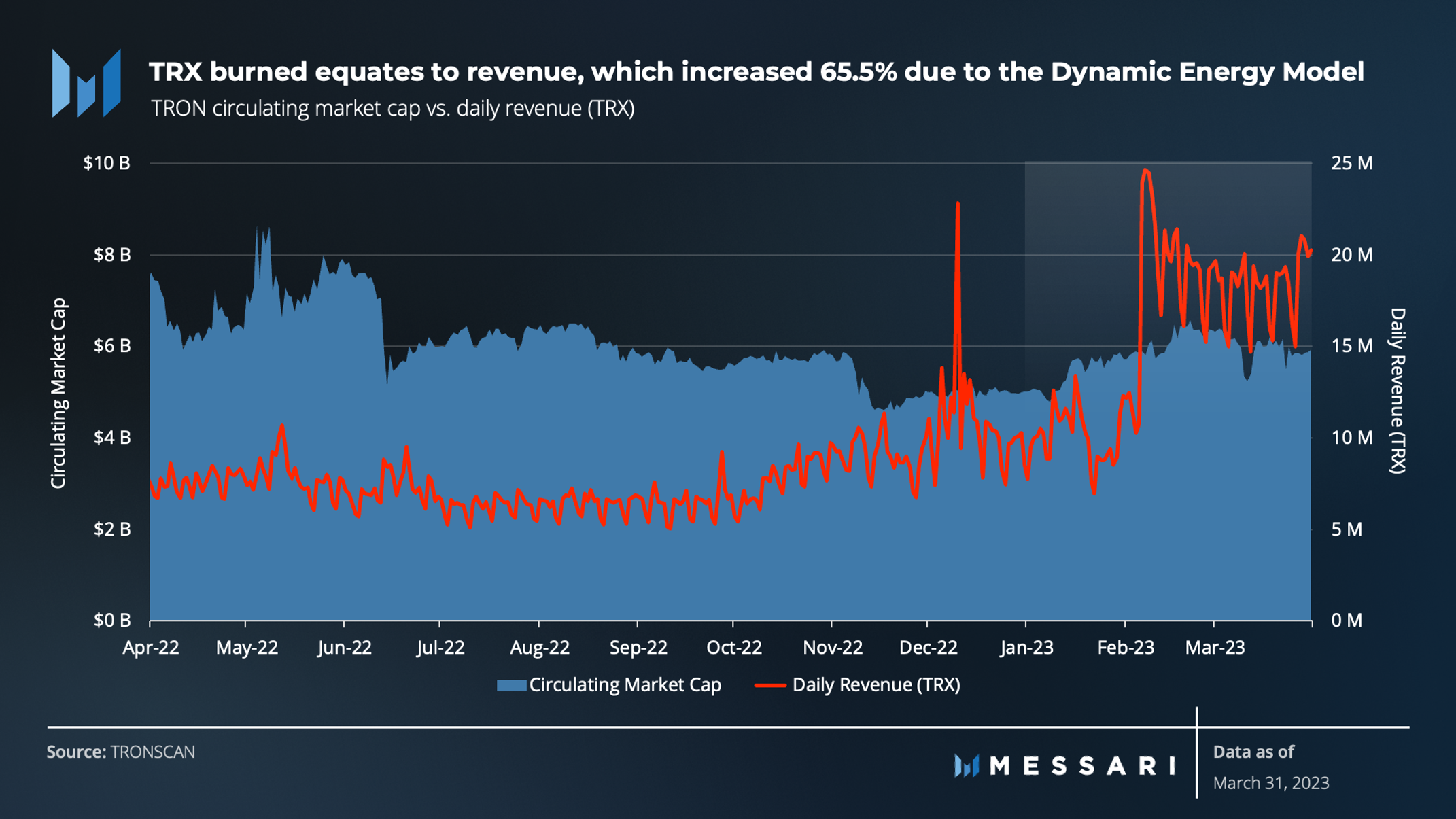Click the Circulating Market Cap vertical axis title

pyautogui.click(x=59, y=393)
